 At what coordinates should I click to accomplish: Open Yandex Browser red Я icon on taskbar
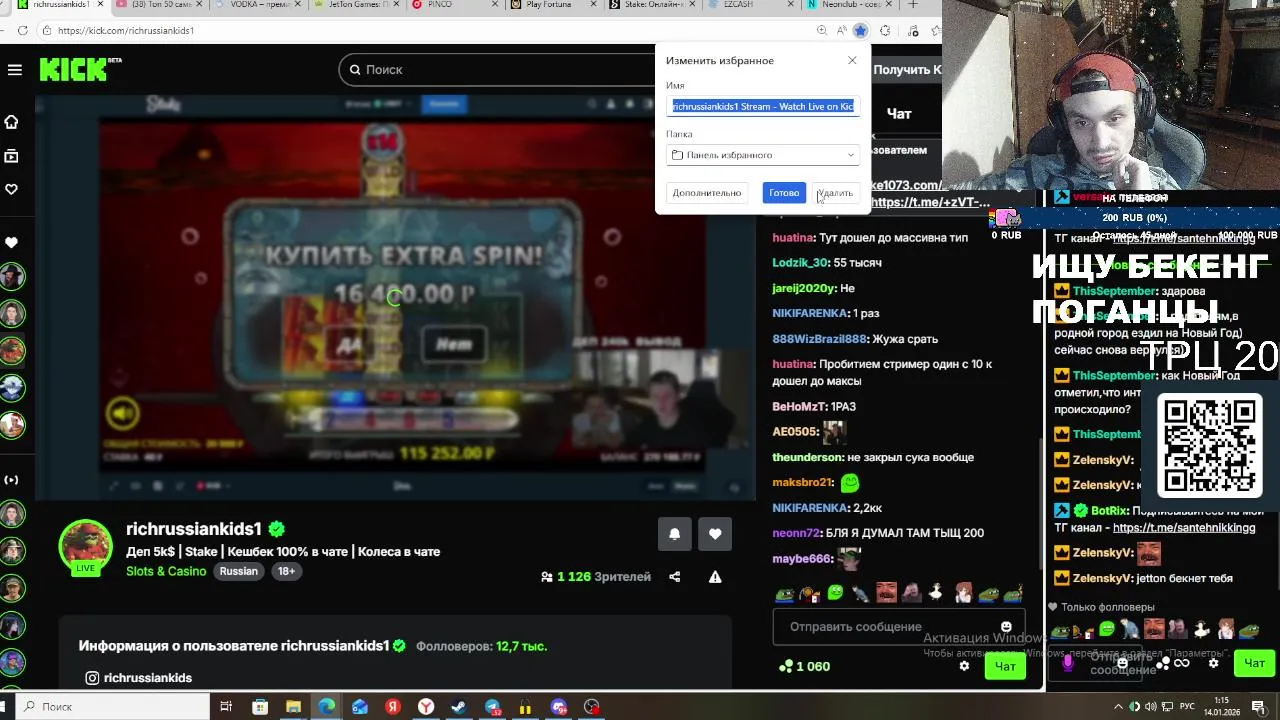point(393,707)
